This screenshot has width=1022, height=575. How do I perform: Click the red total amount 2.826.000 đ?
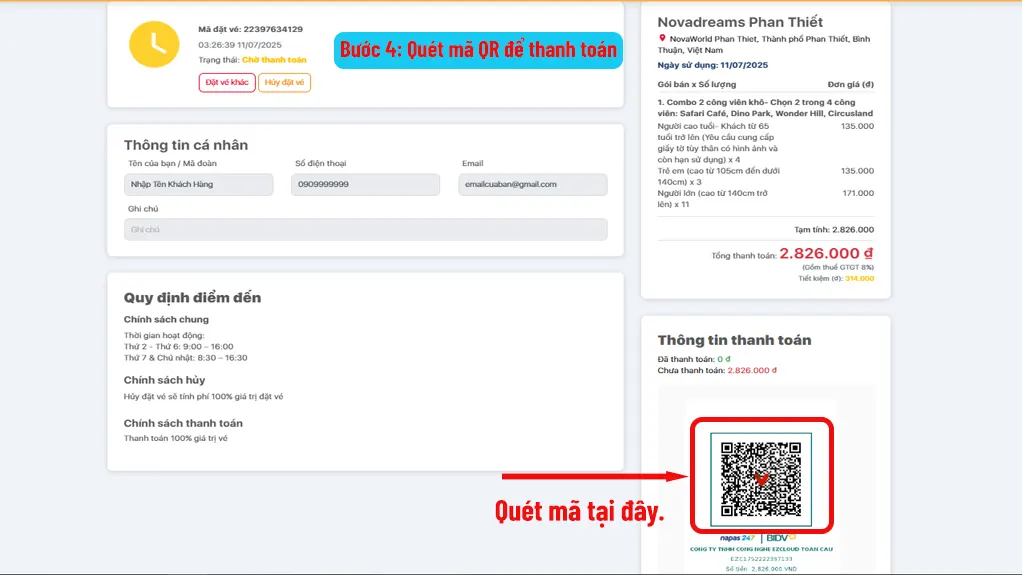tap(826, 254)
